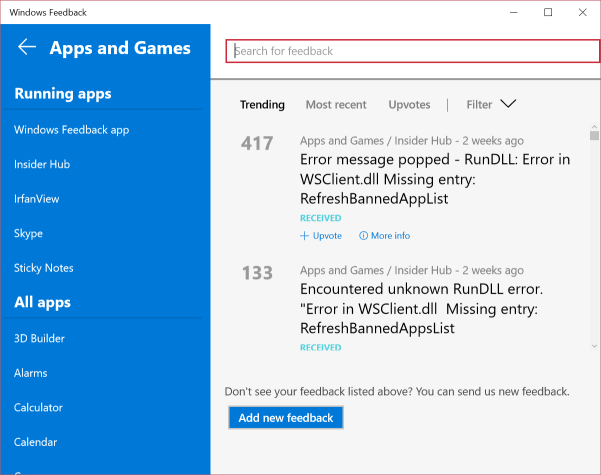
Task: Switch to the Most recent tab
Action: (x=336, y=104)
